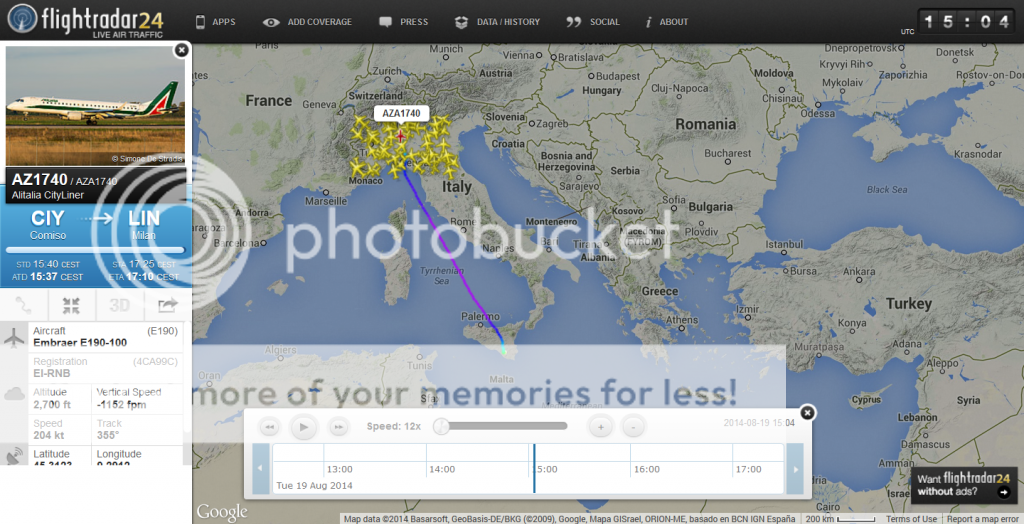Open the Data / History menu

point(497,22)
